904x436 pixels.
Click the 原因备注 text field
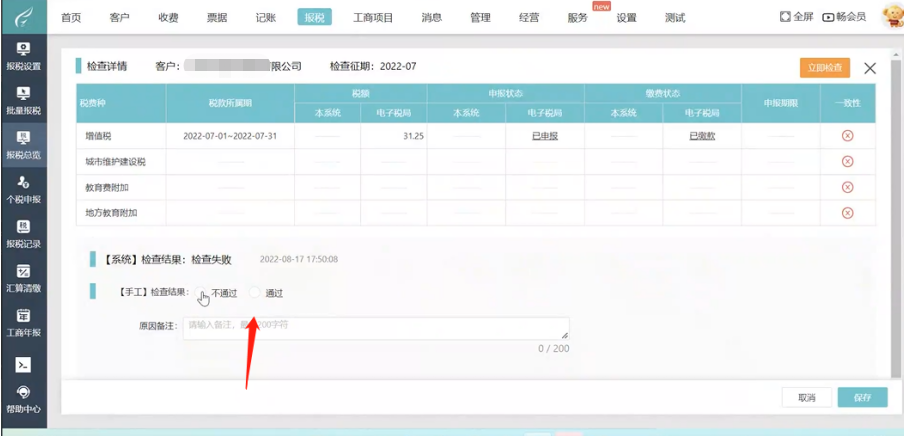pos(375,328)
